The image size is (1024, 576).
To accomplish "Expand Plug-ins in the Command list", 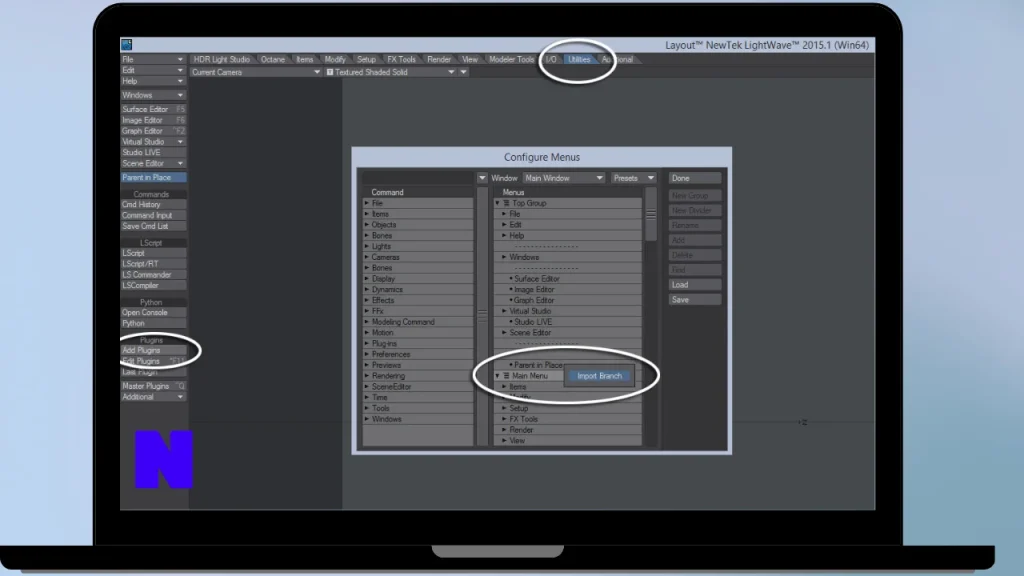I will (x=367, y=344).
